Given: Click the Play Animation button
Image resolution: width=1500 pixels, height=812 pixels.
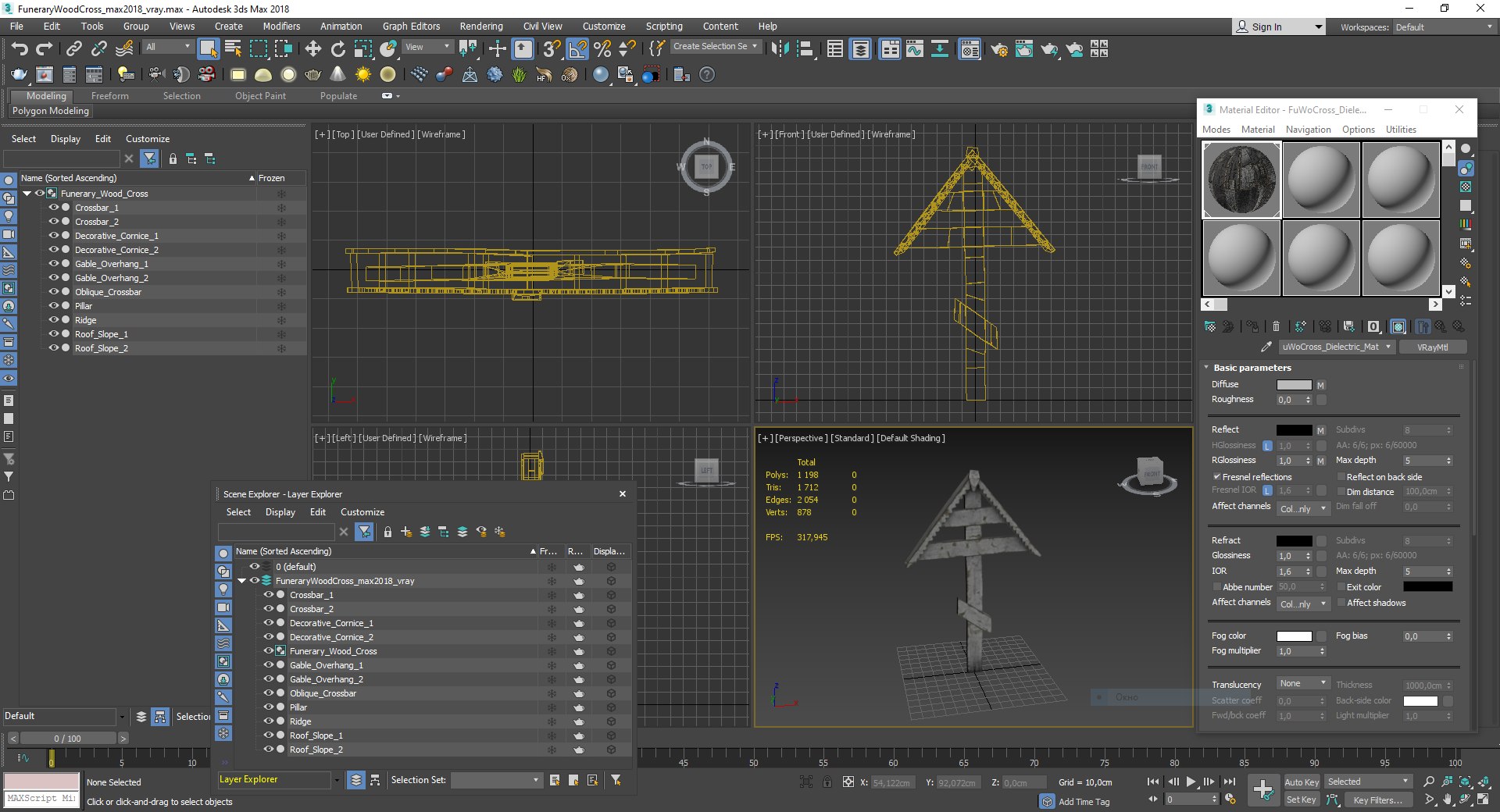Looking at the screenshot, I should [x=1191, y=782].
